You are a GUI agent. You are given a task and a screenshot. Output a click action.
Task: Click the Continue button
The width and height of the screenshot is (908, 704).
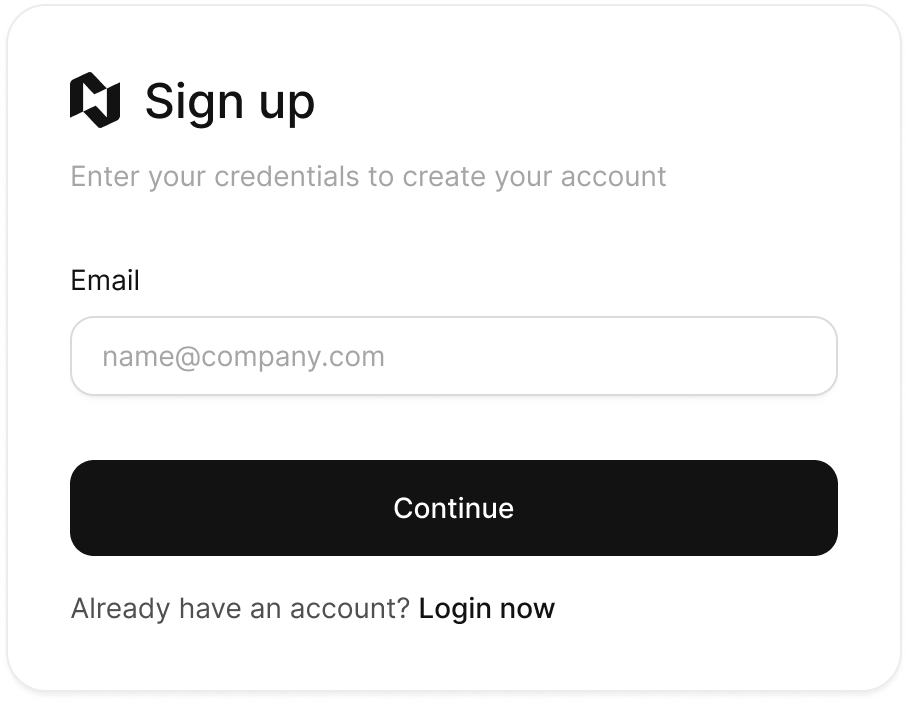coord(453,508)
